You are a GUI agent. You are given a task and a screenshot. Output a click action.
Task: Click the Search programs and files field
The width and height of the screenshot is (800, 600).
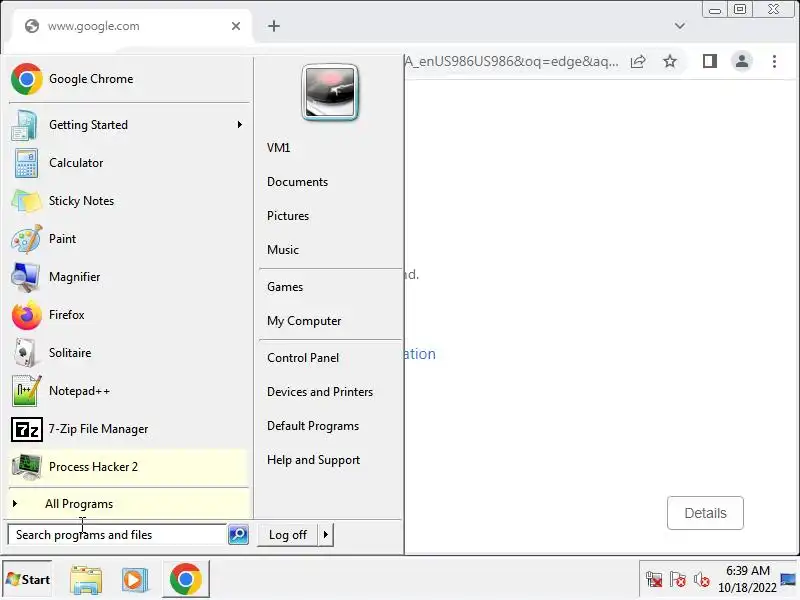click(117, 535)
